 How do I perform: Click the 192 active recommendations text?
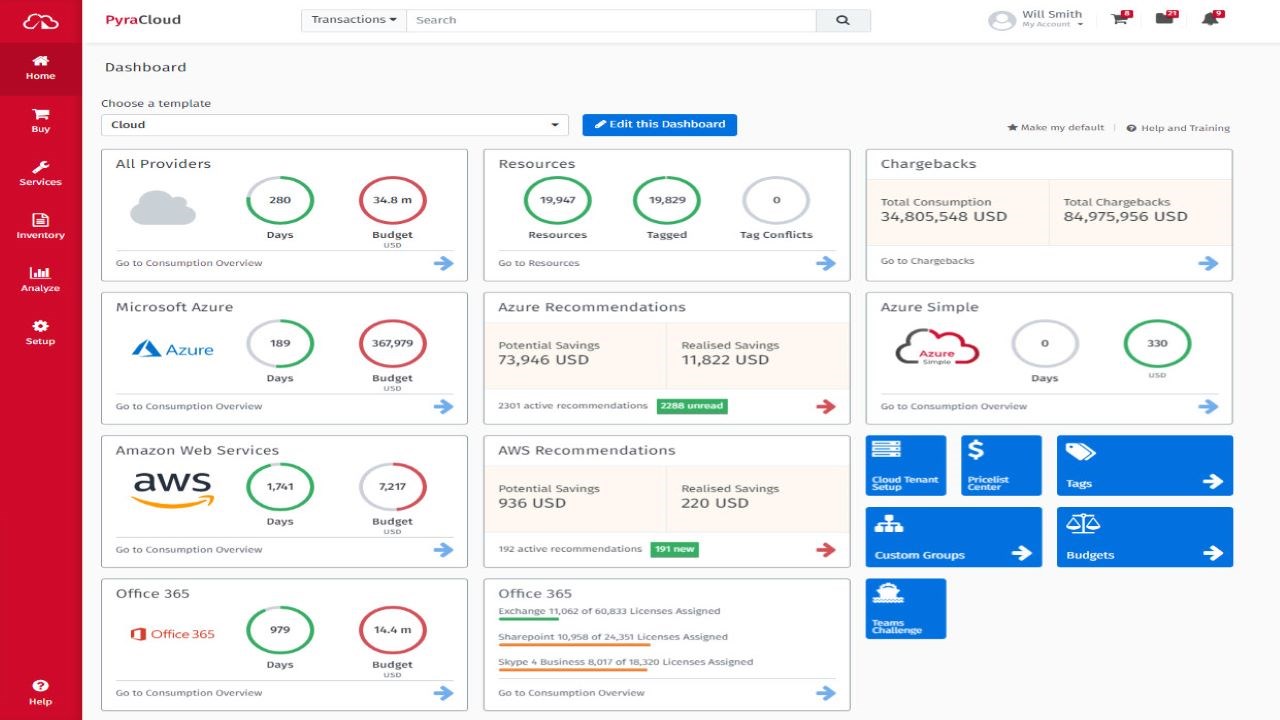tap(570, 549)
